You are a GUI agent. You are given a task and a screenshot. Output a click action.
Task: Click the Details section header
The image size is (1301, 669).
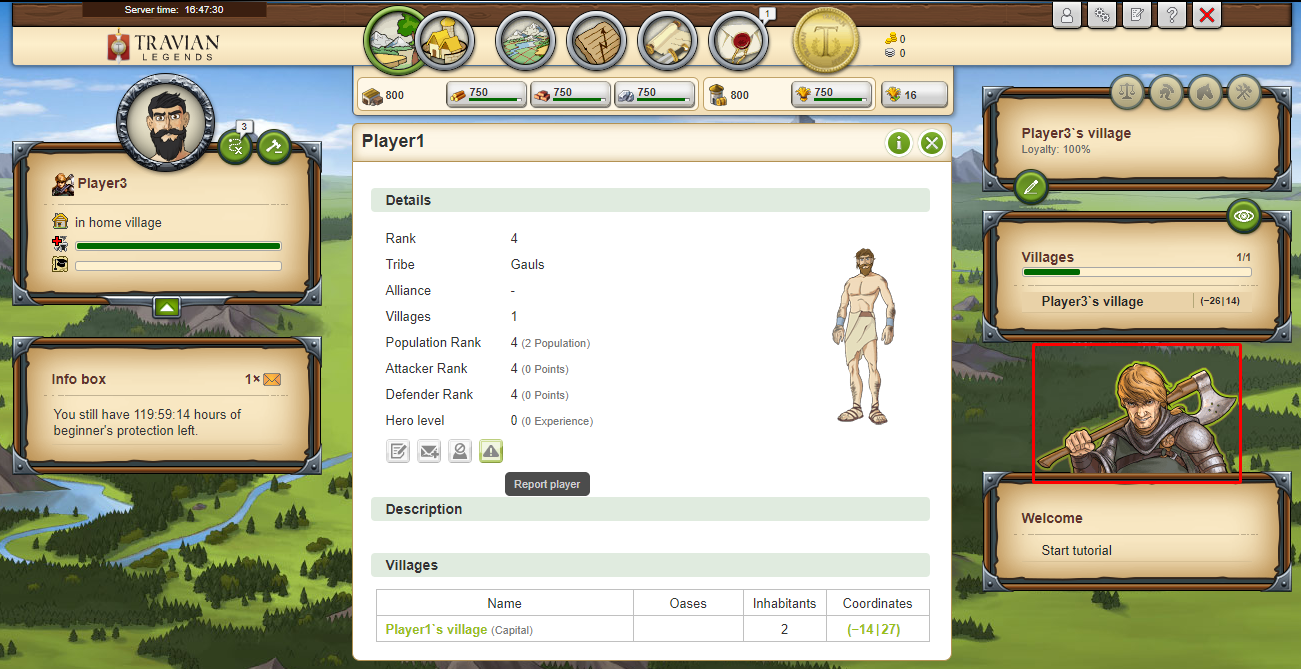[x=650, y=200]
